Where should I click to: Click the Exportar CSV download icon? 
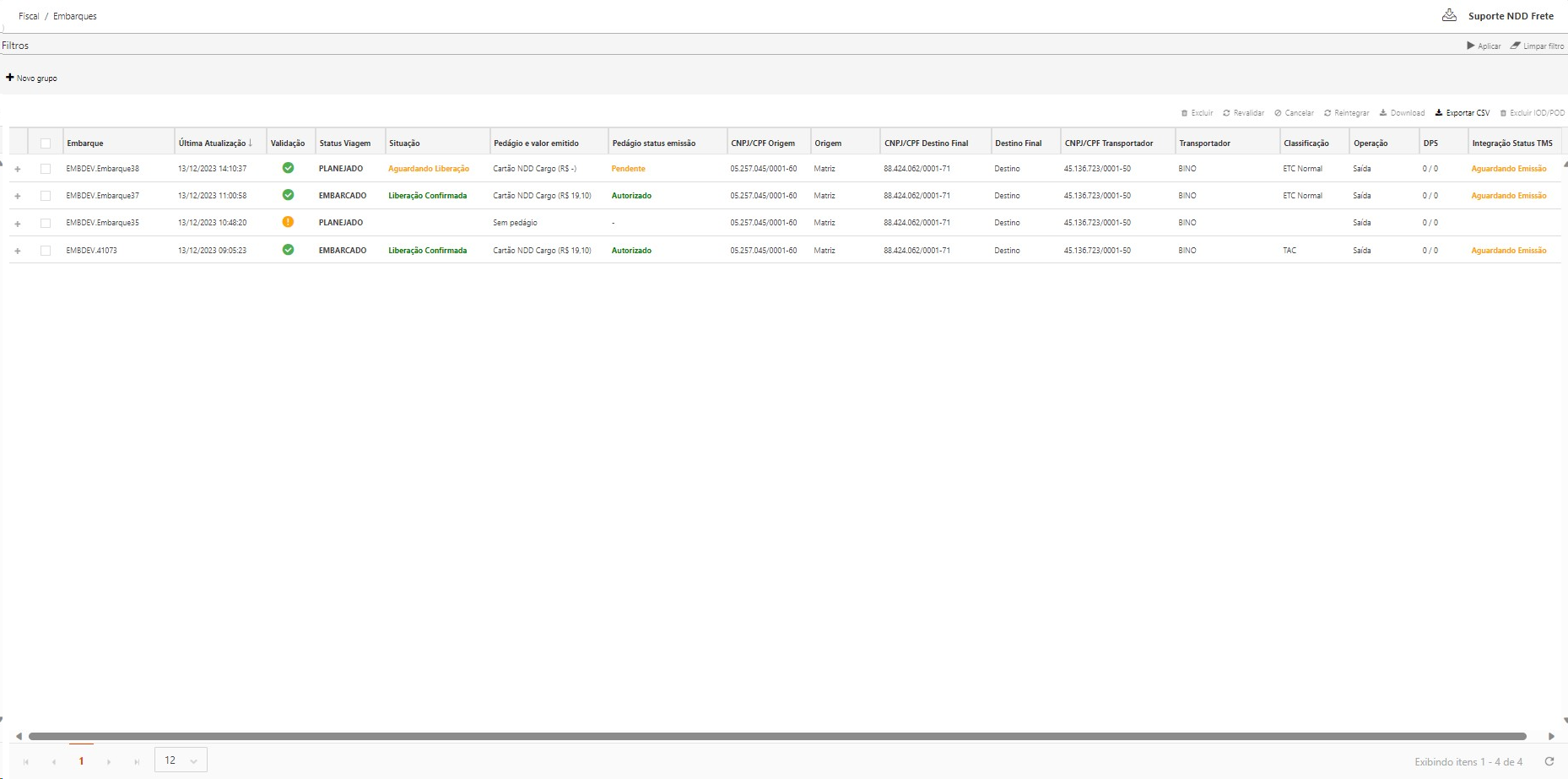1439,113
